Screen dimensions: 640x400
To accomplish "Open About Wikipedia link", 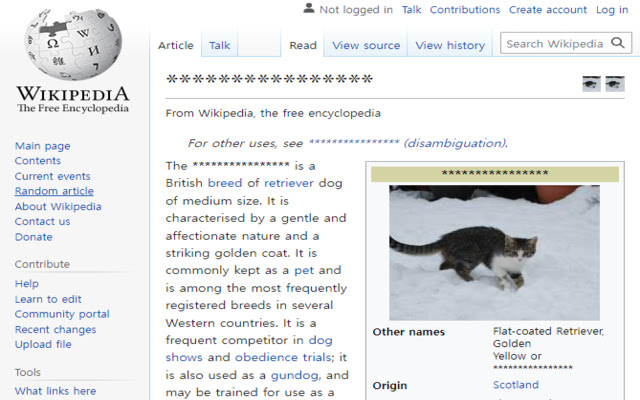I will [58, 207].
